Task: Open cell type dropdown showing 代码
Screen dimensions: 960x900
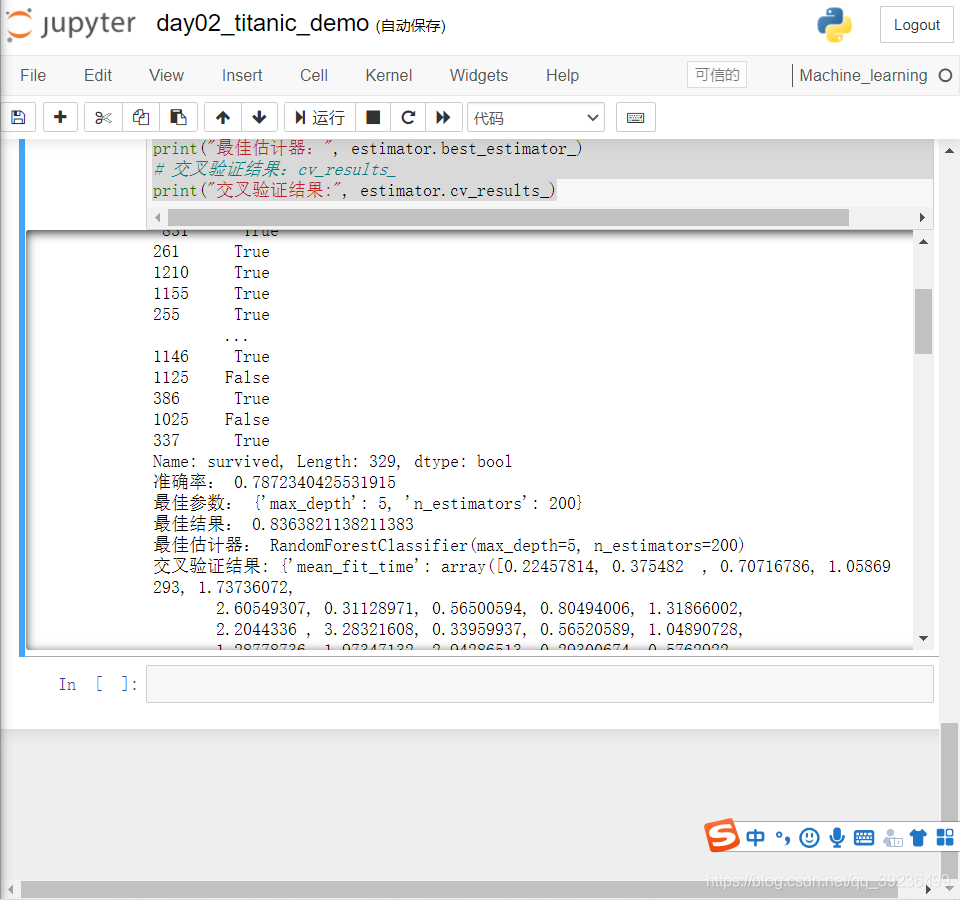Action: click(536, 117)
